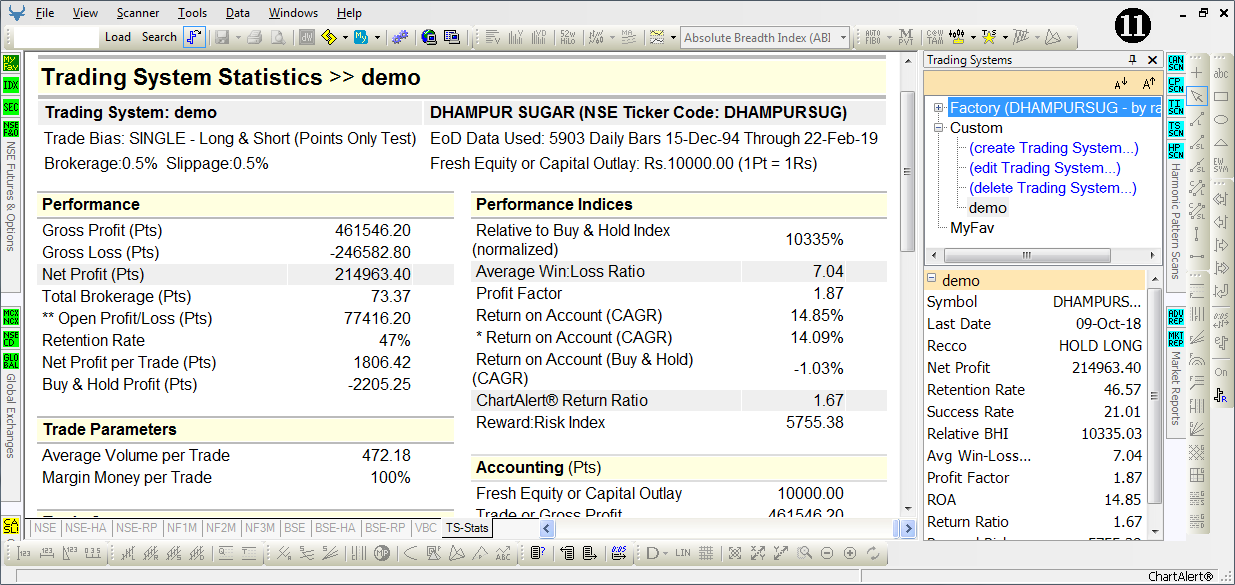
Task: Open the HP SCN harmonic pattern scan button
Action: 1176,151
